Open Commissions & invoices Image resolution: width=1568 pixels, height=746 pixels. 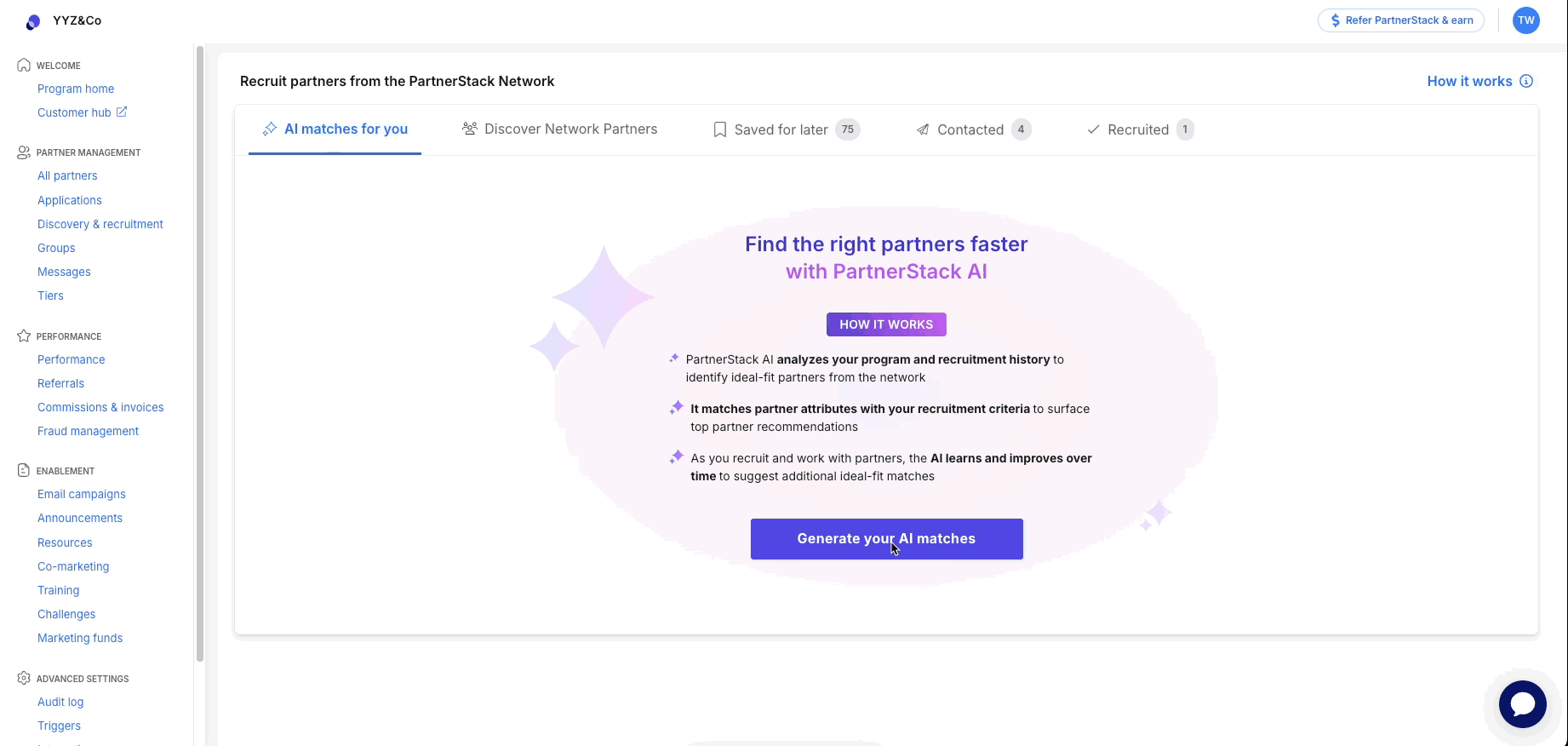point(100,407)
